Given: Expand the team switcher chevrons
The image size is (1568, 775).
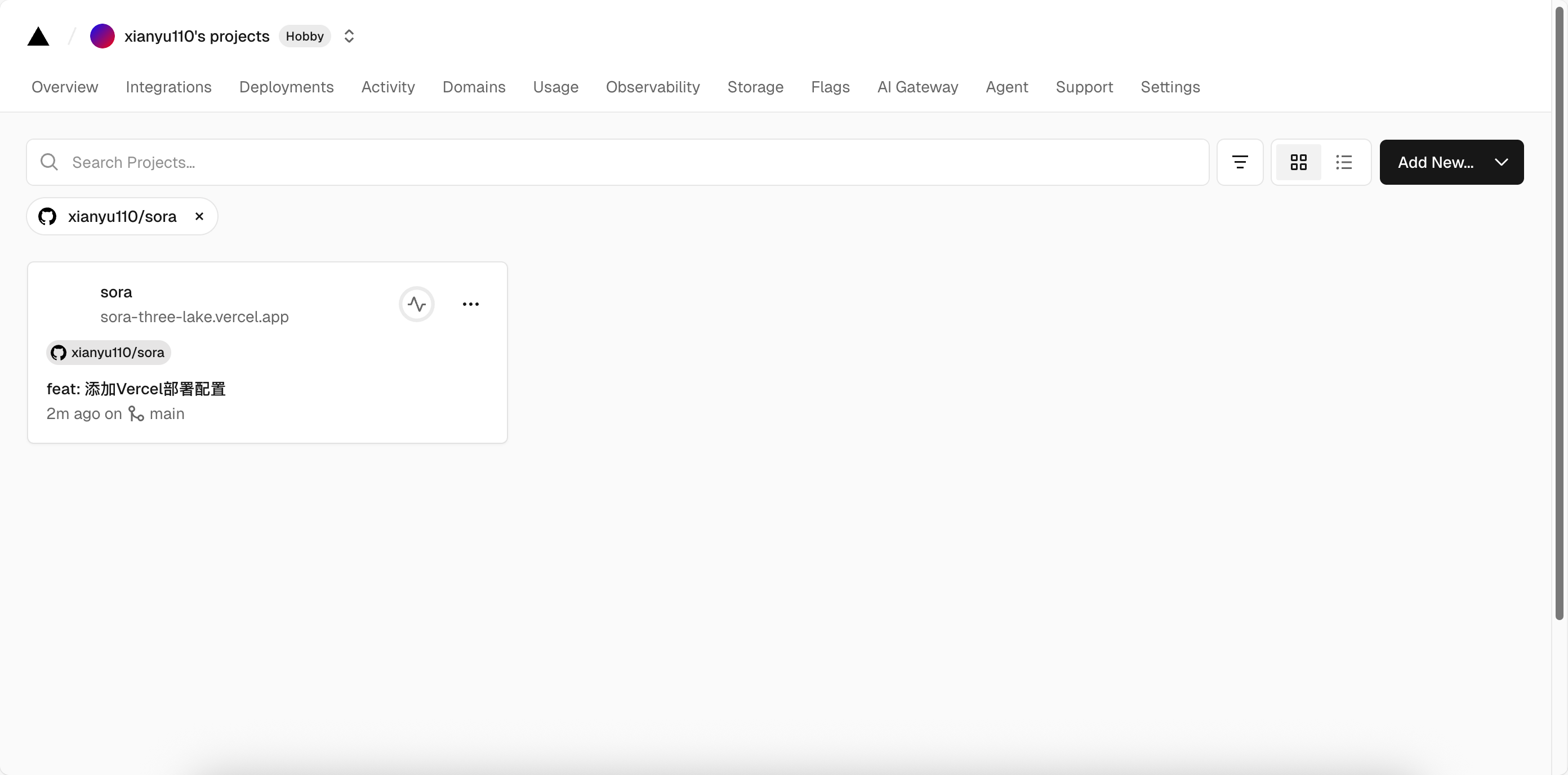Looking at the screenshot, I should (349, 37).
